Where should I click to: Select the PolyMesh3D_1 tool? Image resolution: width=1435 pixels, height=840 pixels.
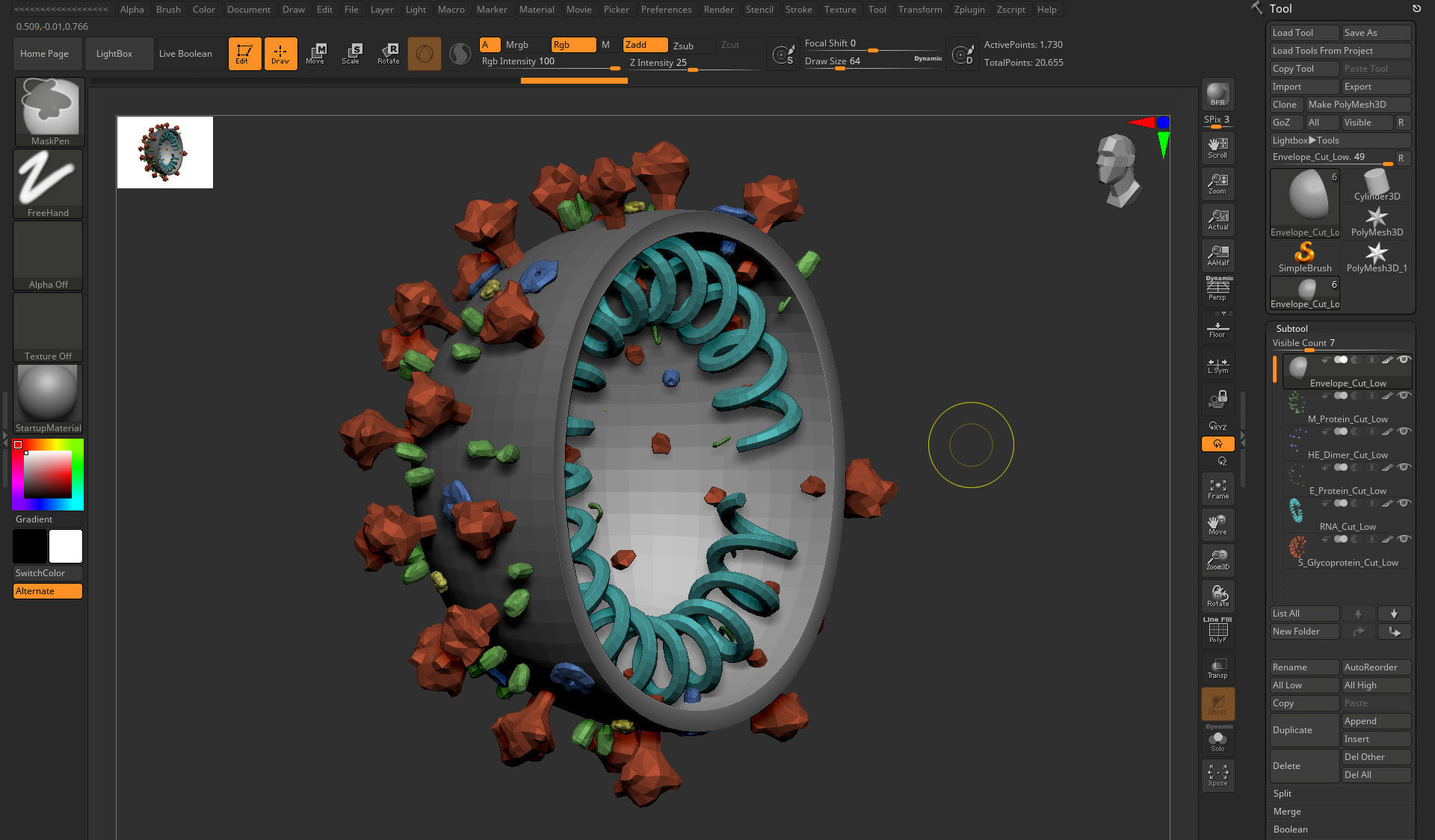[x=1377, y=257]
